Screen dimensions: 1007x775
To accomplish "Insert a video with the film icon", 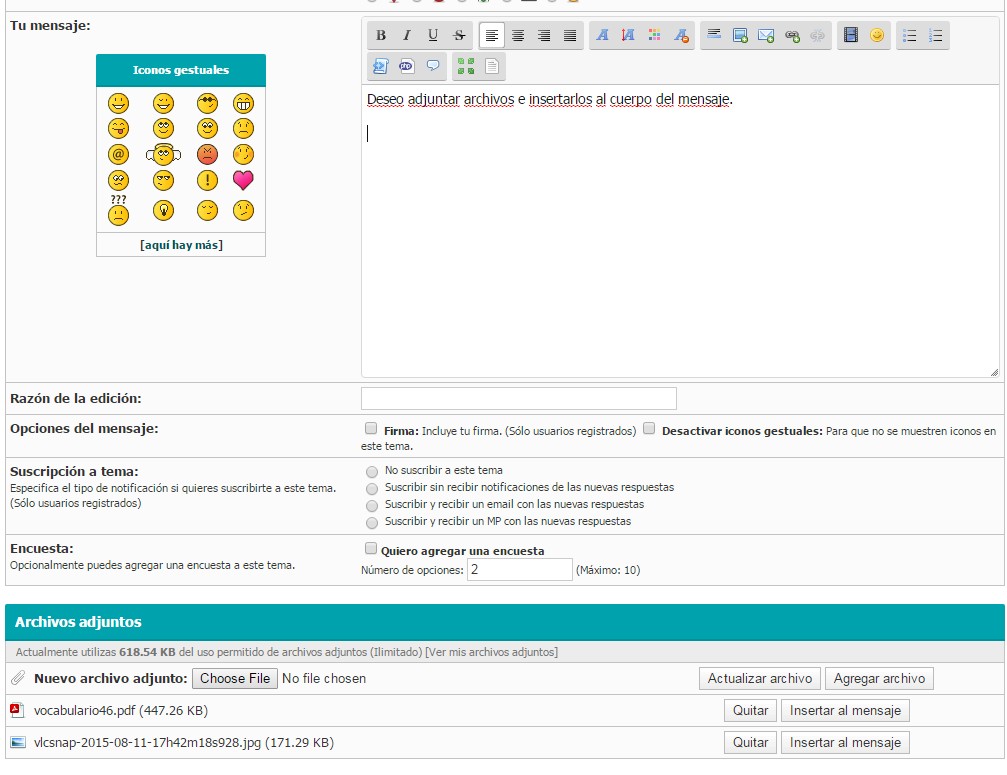I will [x=851, y=36].
